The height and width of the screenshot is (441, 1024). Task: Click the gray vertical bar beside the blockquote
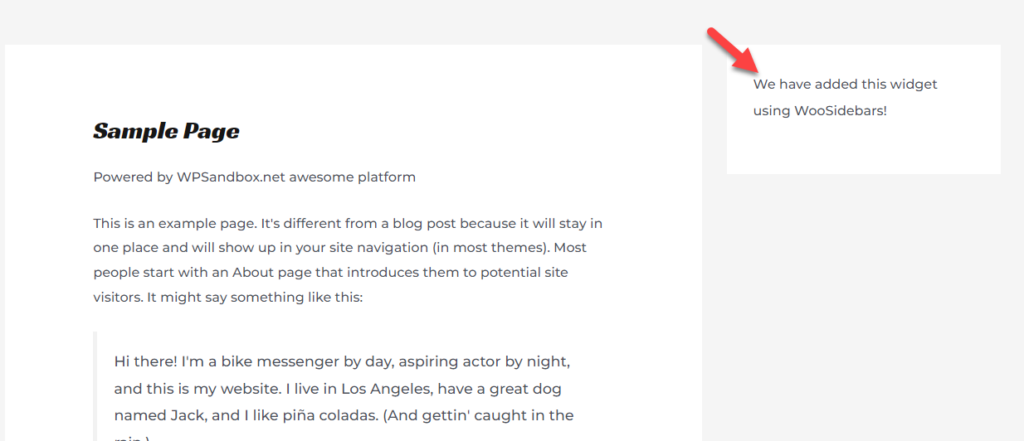pyautogui.click(x=95, y=386)
